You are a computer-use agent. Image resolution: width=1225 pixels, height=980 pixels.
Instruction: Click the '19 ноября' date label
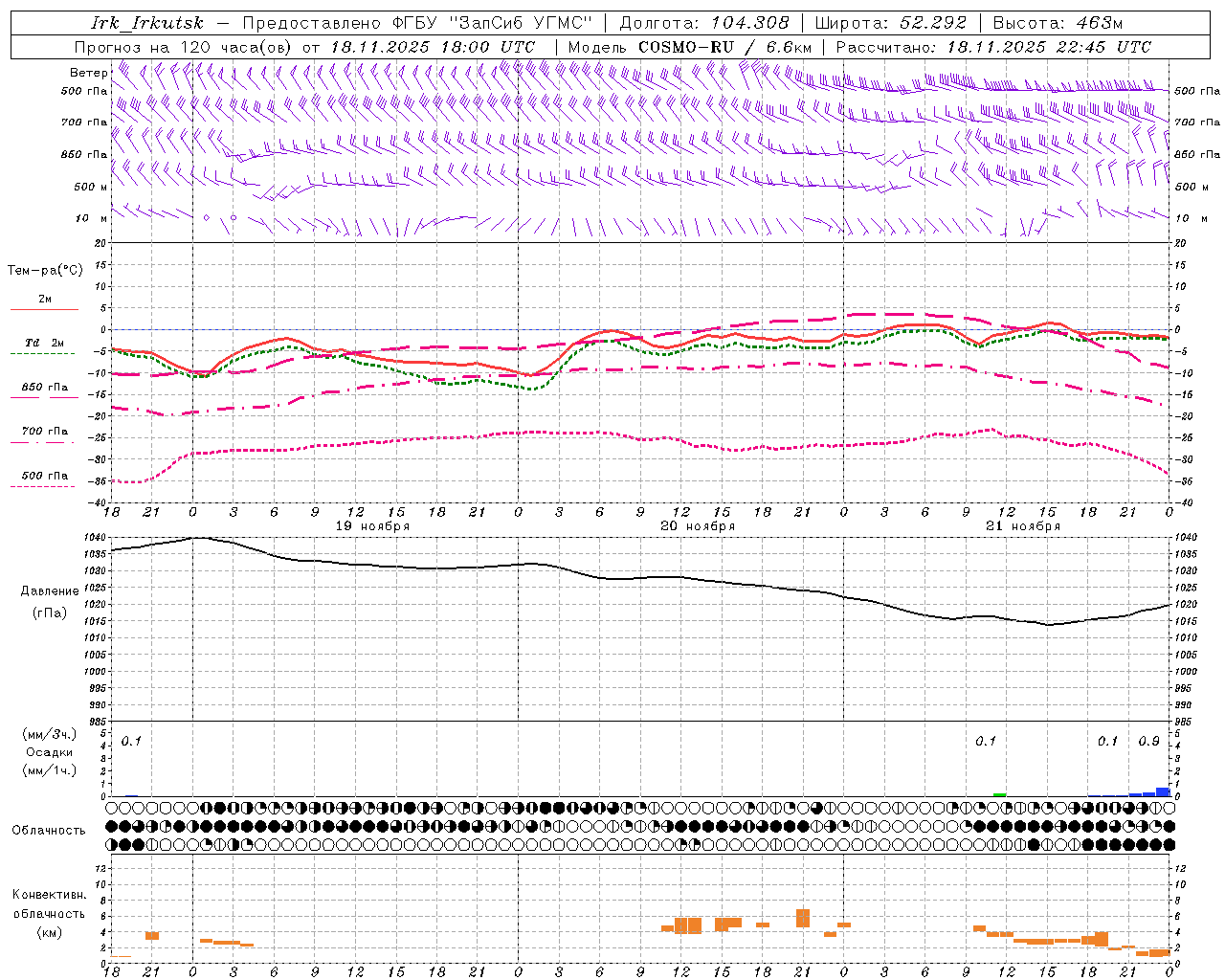coord(372,526)
